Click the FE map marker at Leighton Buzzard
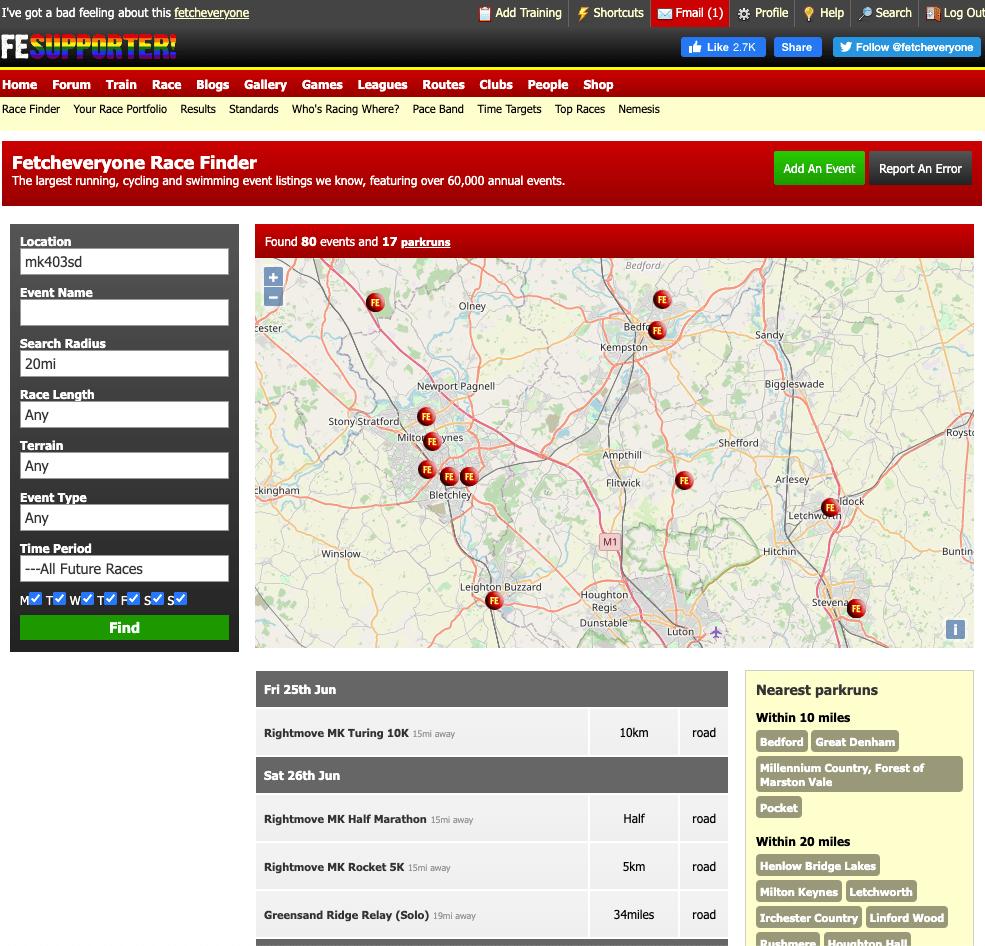 tap(494, 601)
